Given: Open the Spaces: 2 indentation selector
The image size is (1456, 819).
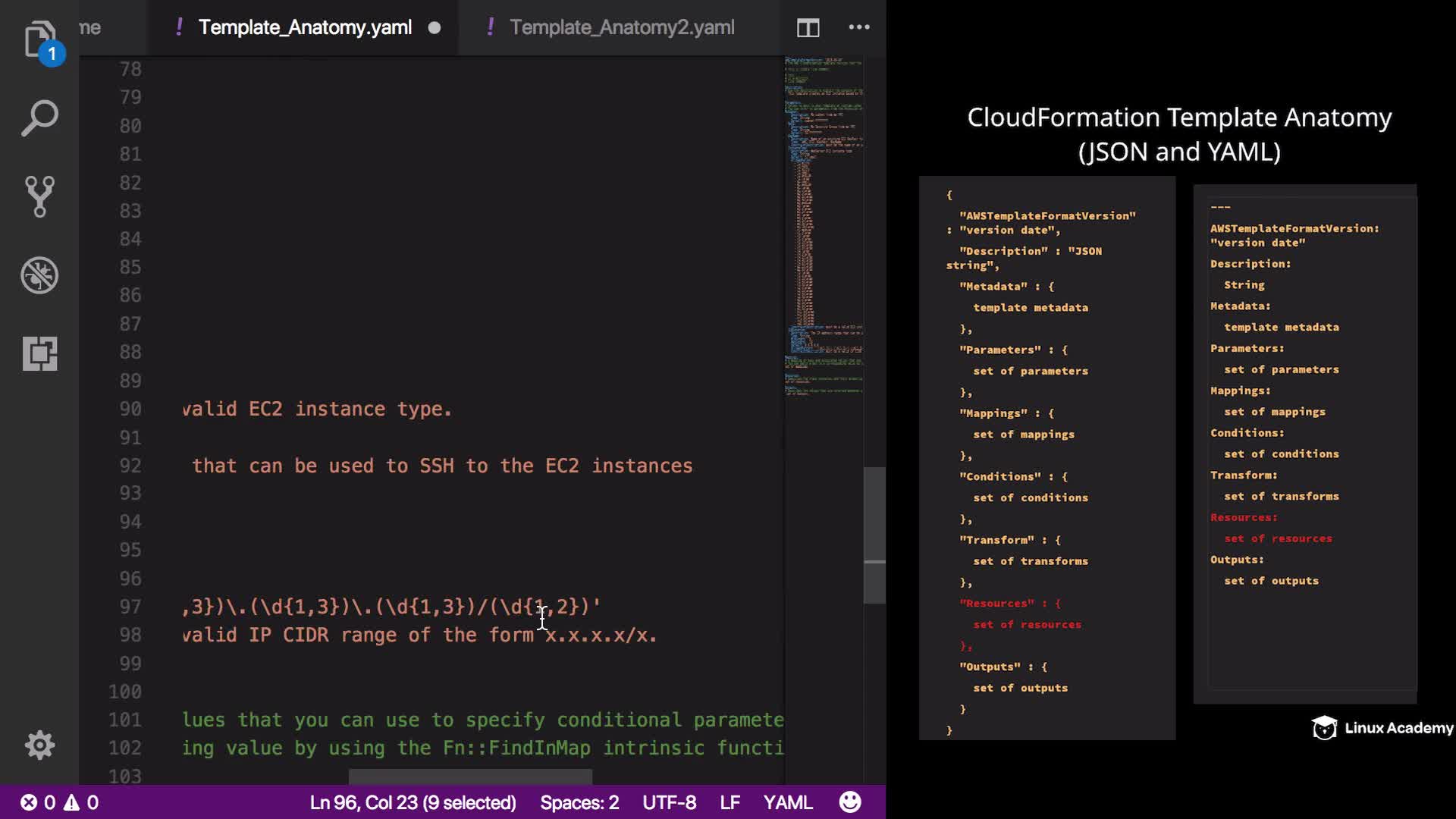Looking at the screenshot, I should [579, 802].
